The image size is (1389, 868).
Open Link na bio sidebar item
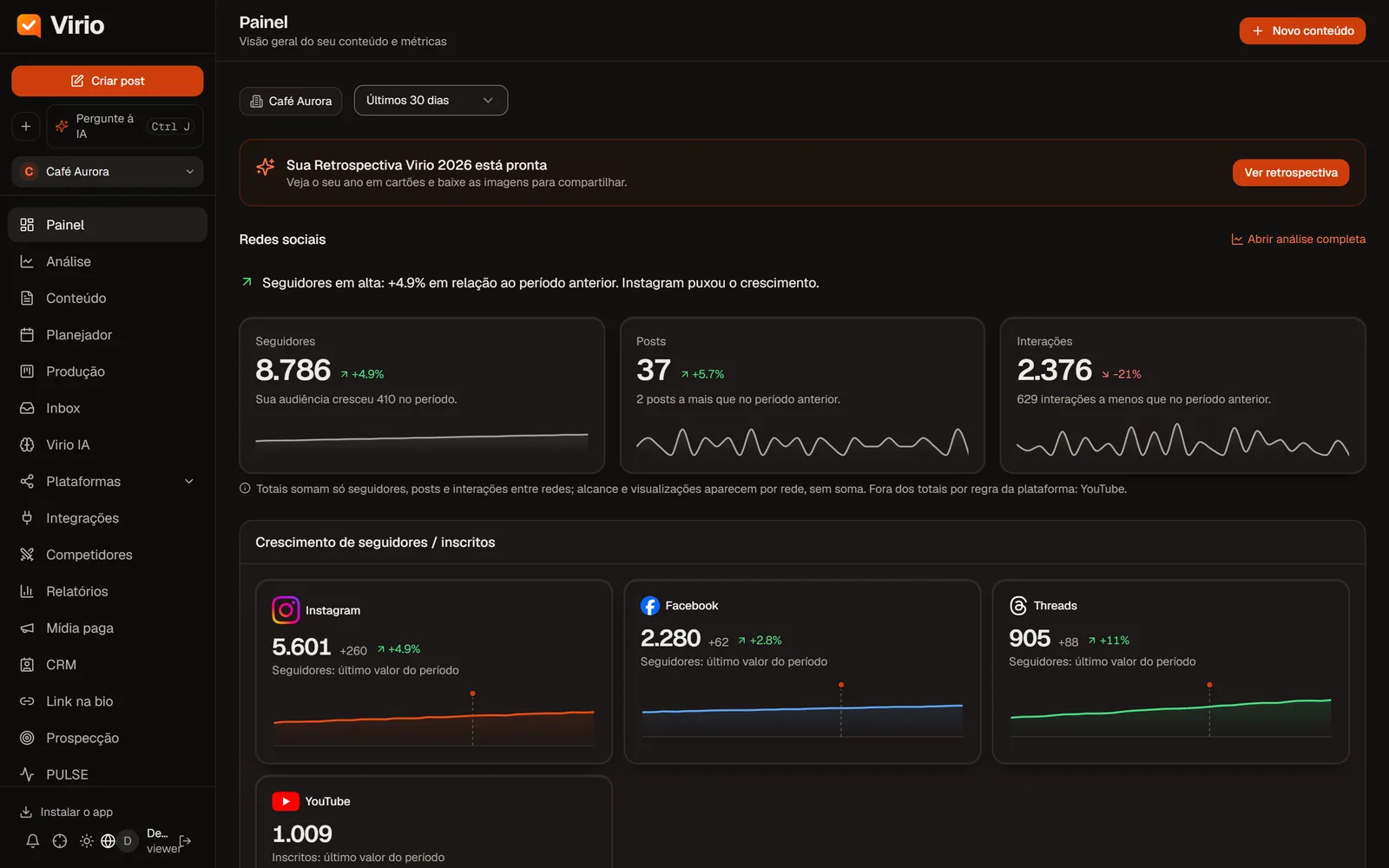point(108,701)
